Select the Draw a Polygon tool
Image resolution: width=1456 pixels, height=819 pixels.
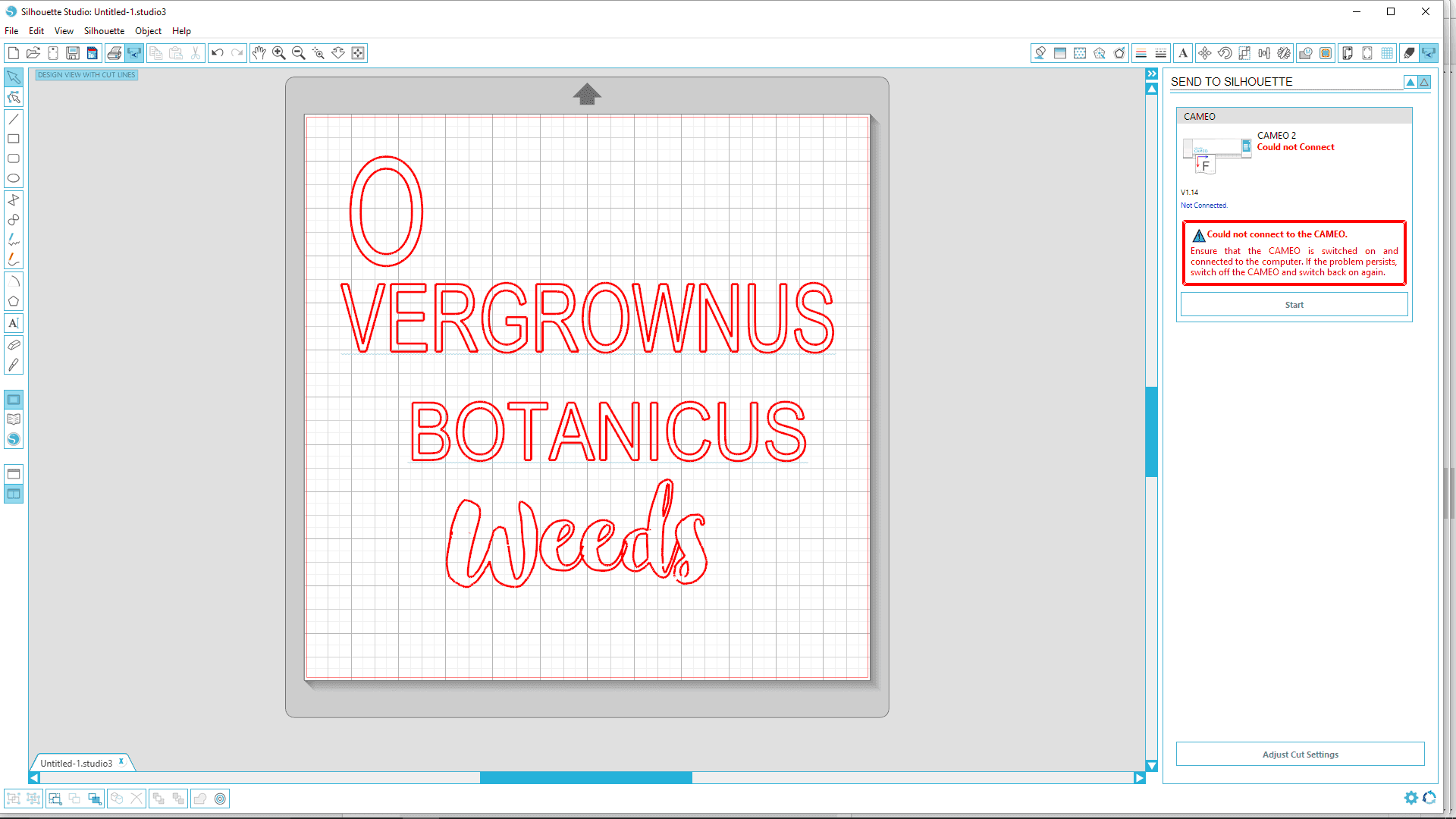click(14, 301)
